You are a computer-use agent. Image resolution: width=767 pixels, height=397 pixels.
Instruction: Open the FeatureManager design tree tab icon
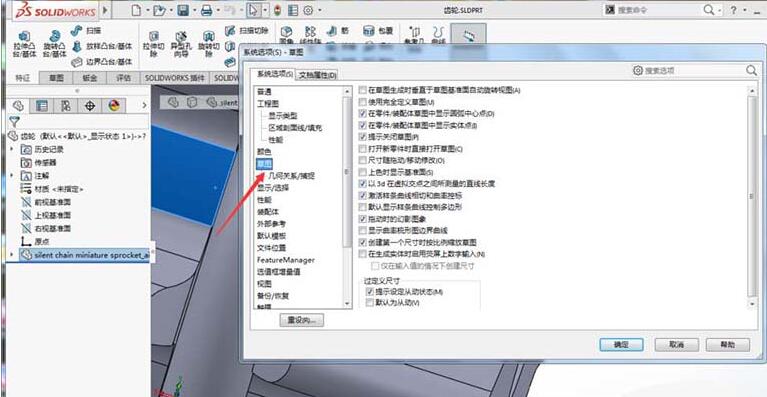18,106
